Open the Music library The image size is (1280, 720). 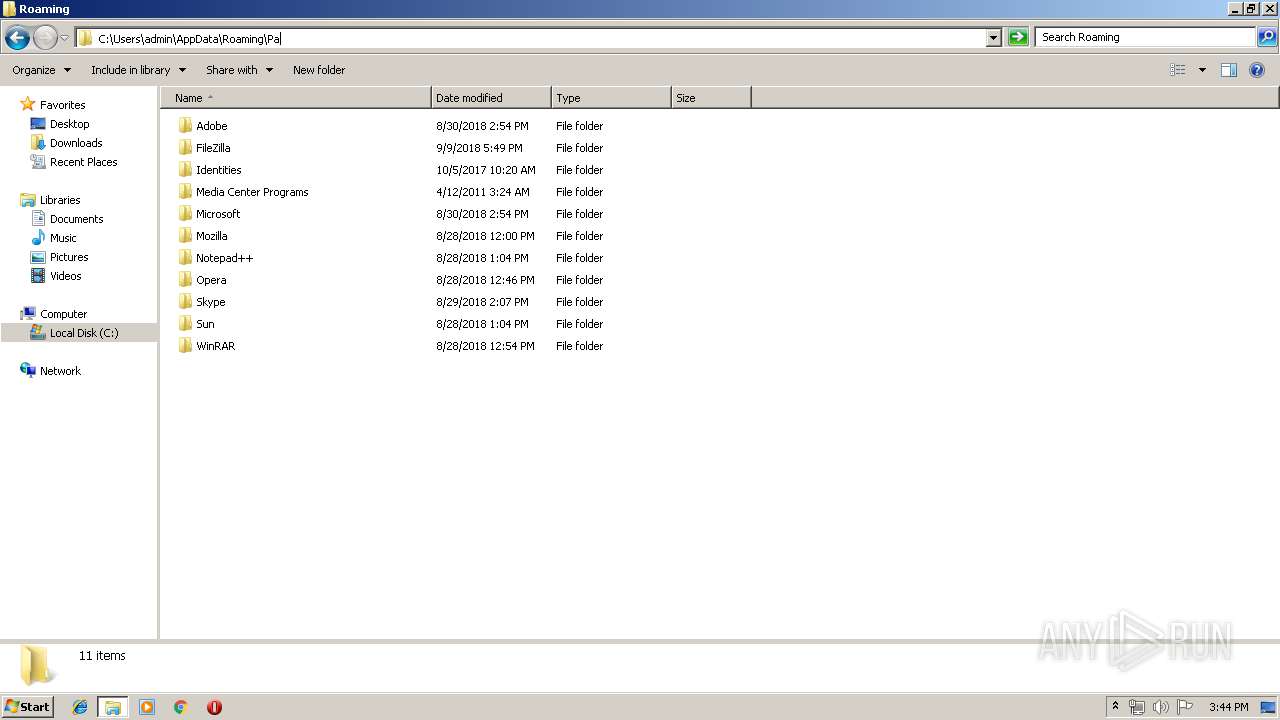point(63,238)
